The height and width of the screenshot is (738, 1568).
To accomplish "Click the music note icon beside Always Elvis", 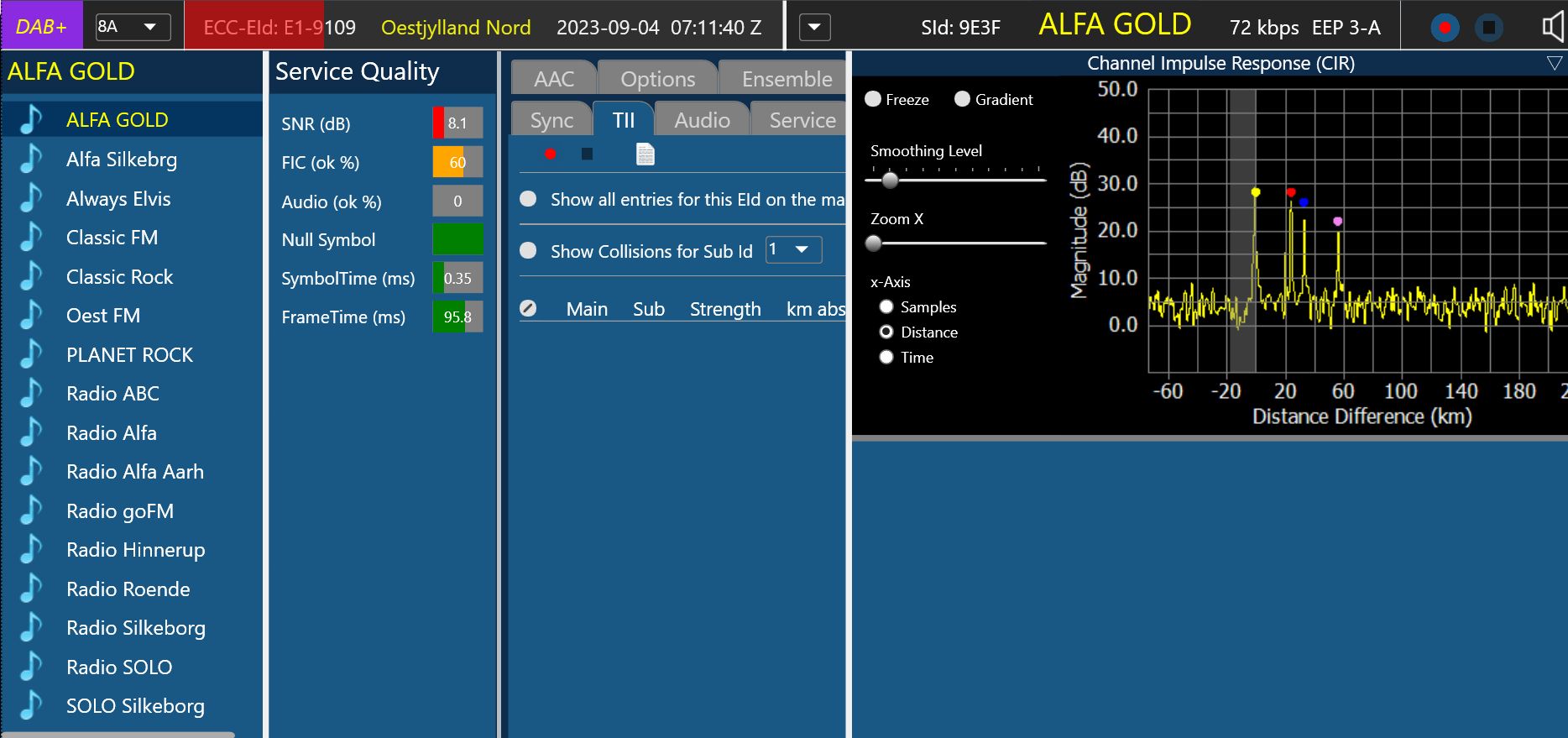I will coord(31,198).
